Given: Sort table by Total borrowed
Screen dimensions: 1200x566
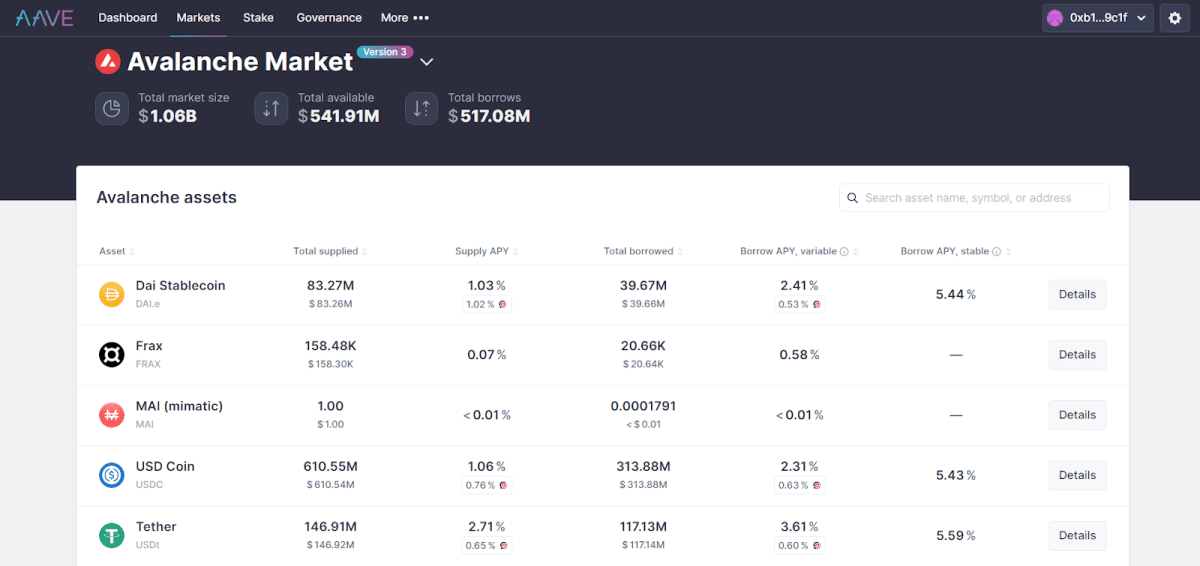Looking at the screenshot, I should pos(643,251).
